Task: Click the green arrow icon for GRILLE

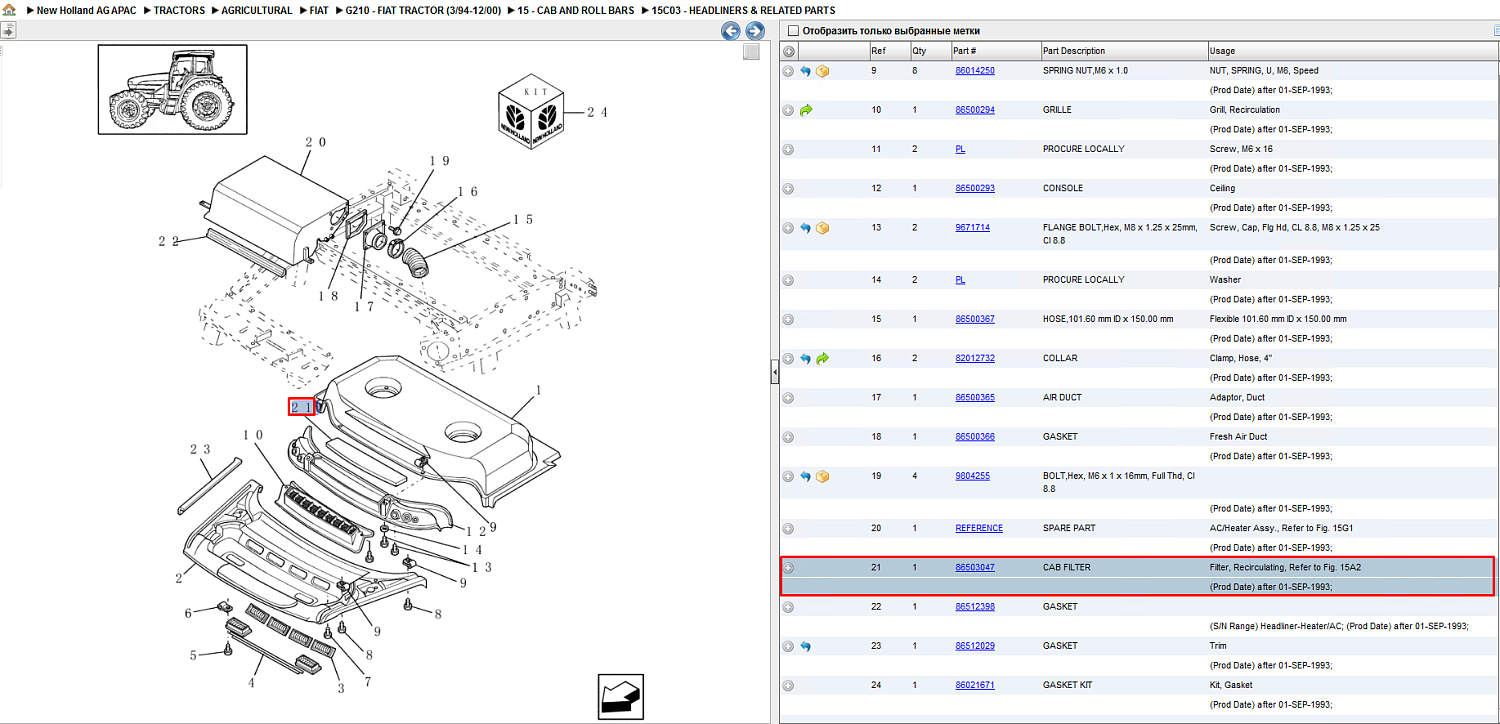Action: point(805,110)
